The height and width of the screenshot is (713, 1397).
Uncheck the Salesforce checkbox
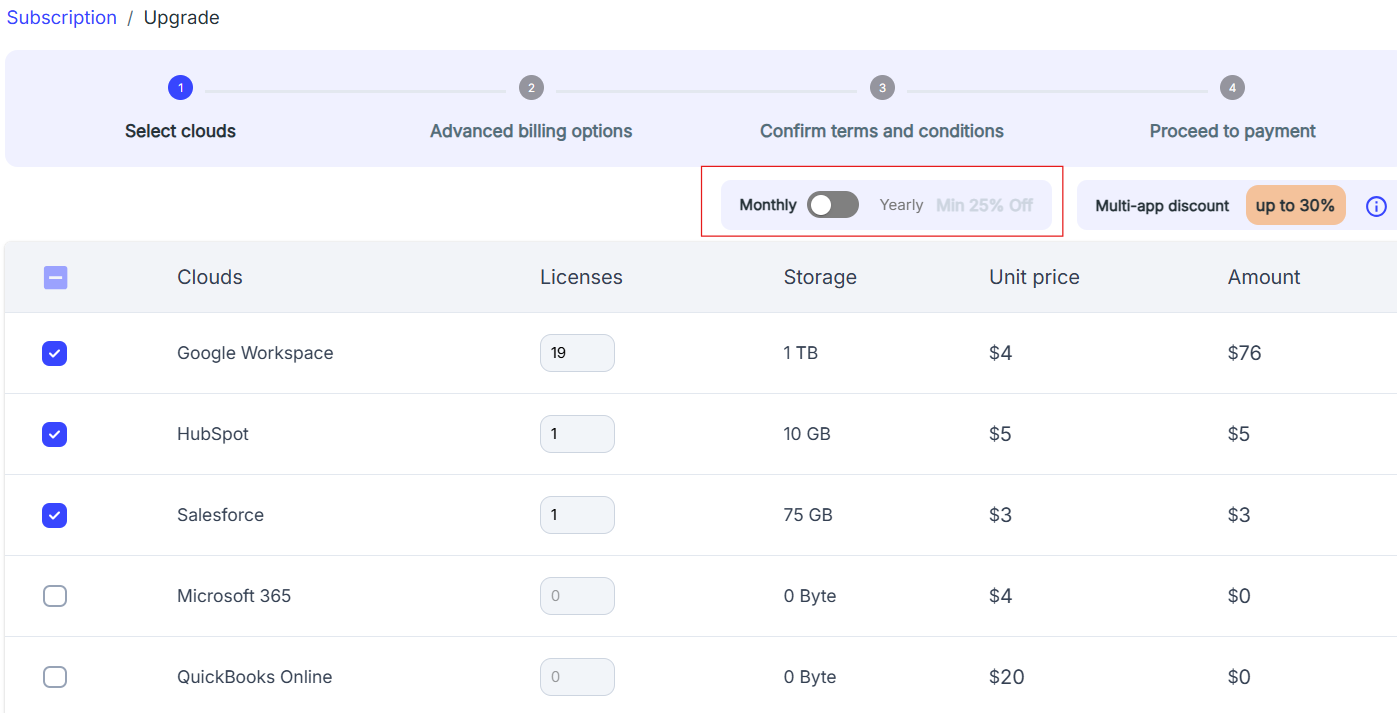click(x=55, y=515)
